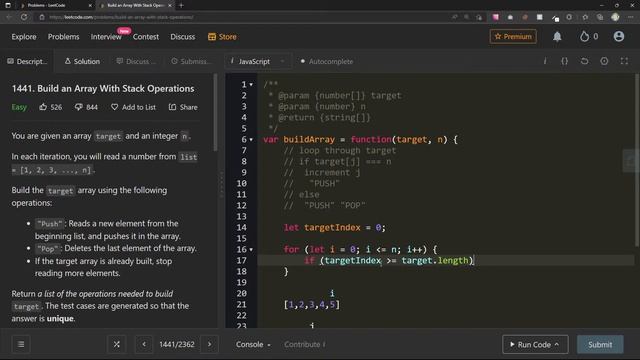Click the browser profile picture
Screen dimensions: 640x360
616,17
